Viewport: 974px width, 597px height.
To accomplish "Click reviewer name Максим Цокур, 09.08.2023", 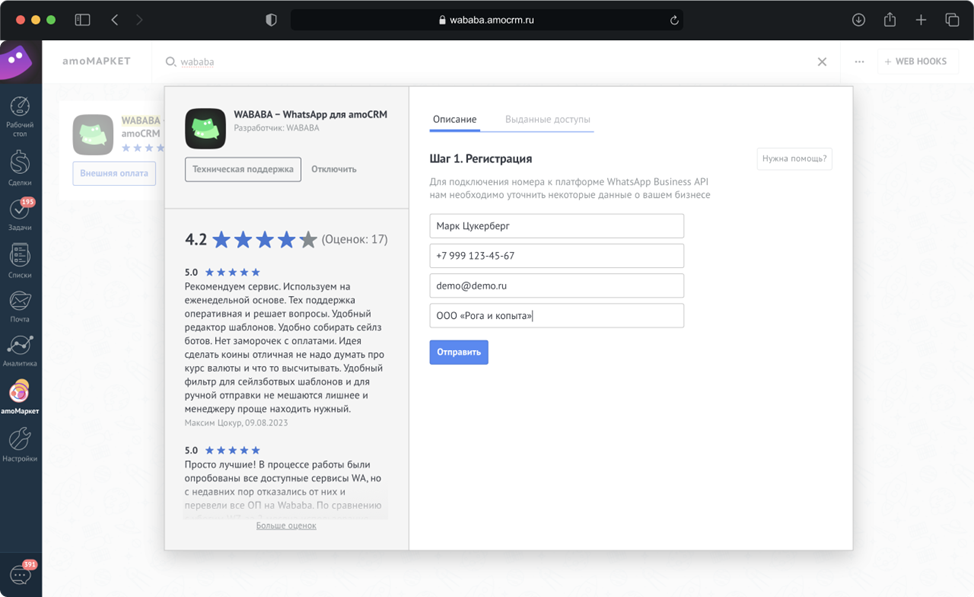I will click(236, 422).
